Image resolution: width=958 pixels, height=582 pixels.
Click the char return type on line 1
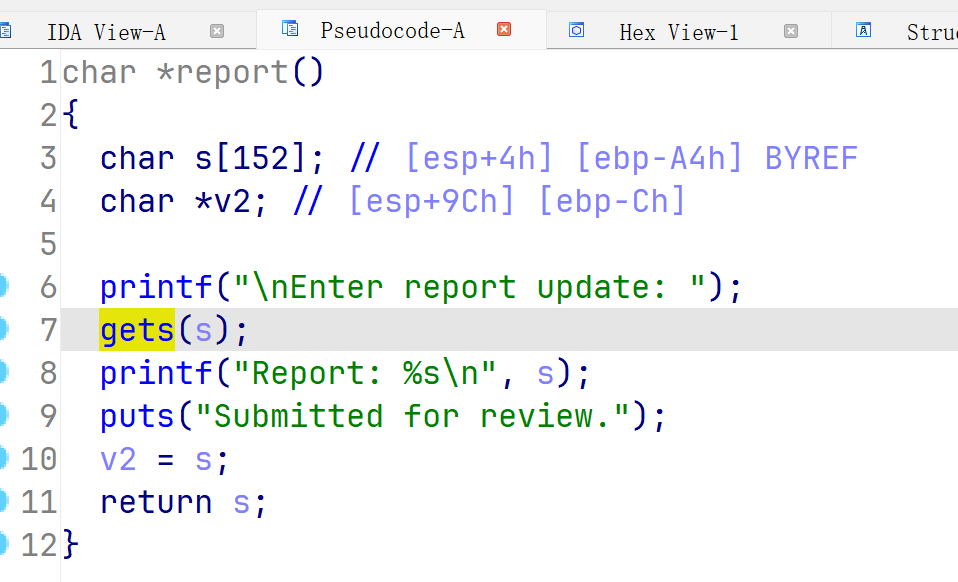click(99, 73)
